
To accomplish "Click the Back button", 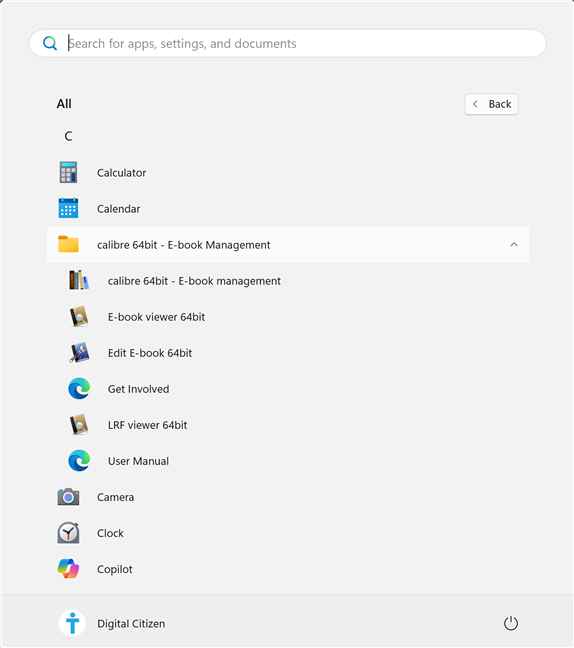I will (491, 104).
